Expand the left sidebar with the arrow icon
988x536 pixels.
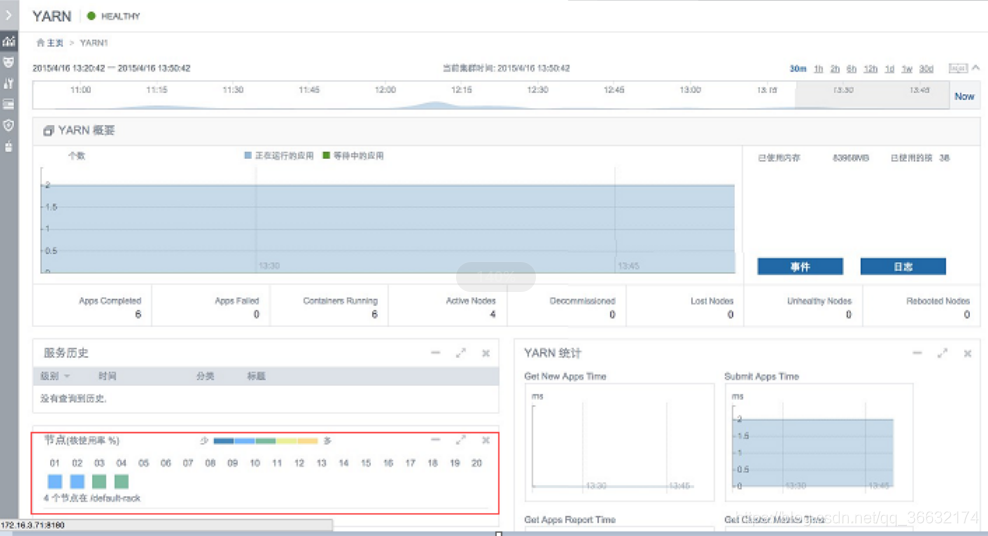[8, 15]
